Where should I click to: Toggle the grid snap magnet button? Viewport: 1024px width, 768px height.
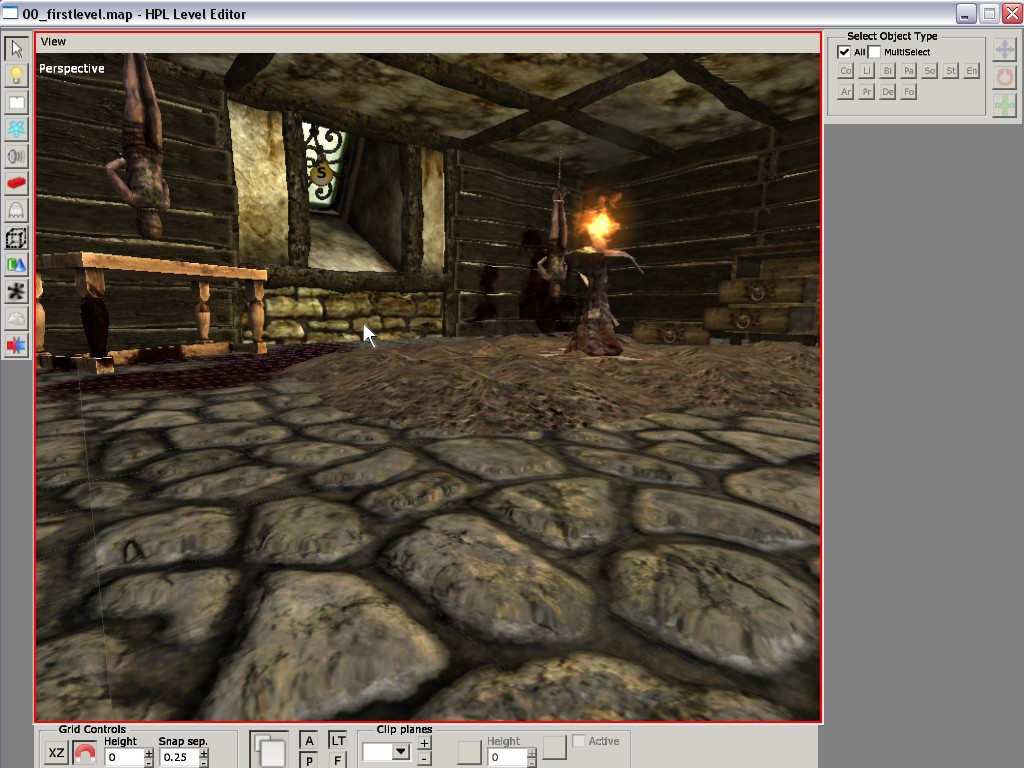click(85, 754)
